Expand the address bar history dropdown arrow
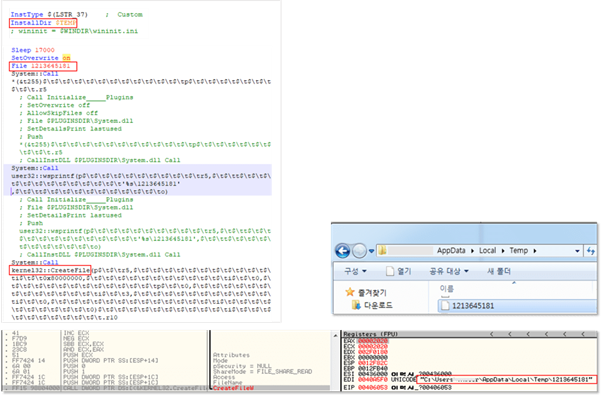 (x=577, y=251)
